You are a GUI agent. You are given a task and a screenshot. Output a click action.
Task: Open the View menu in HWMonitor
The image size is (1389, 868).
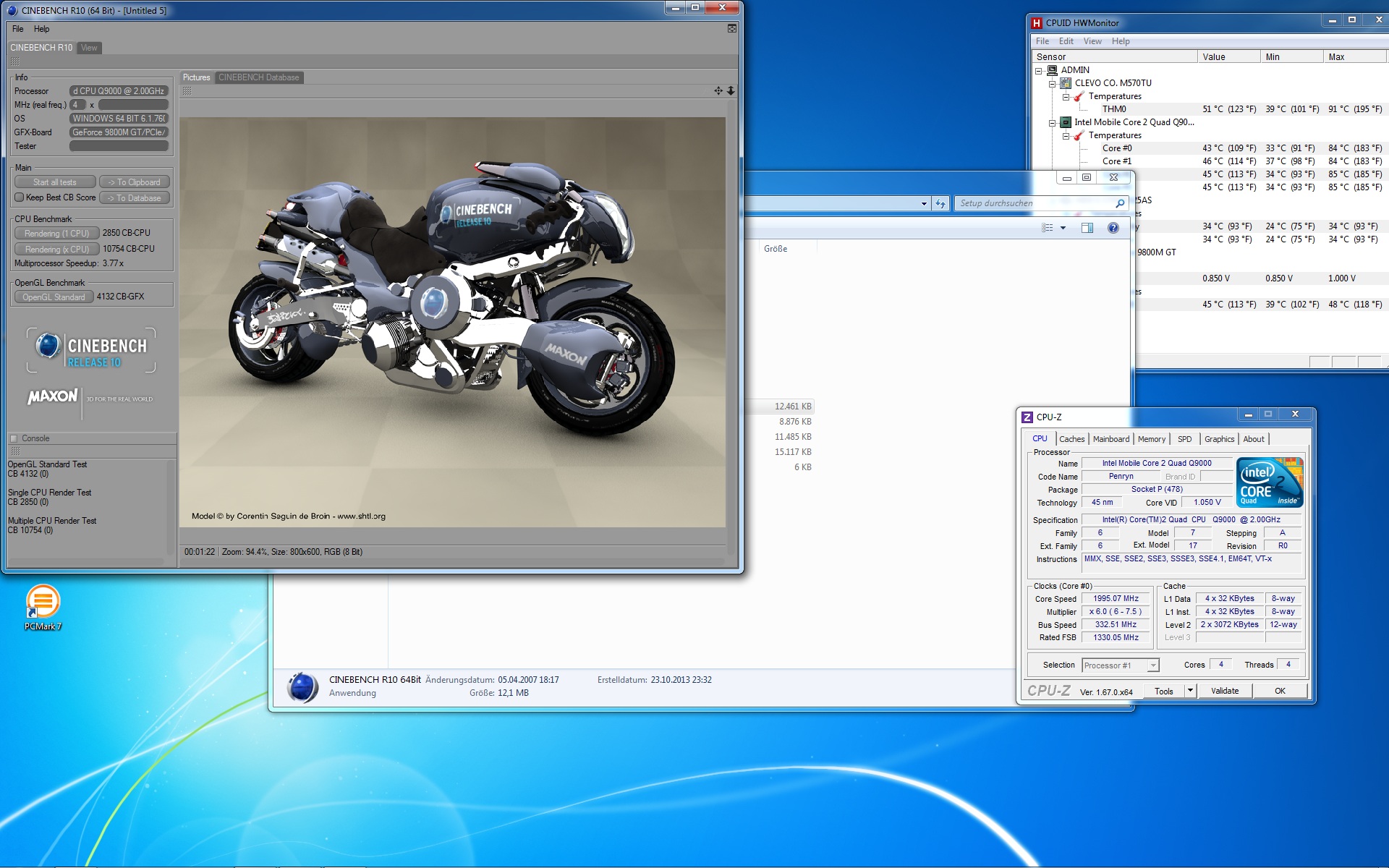pos(1092,41)
